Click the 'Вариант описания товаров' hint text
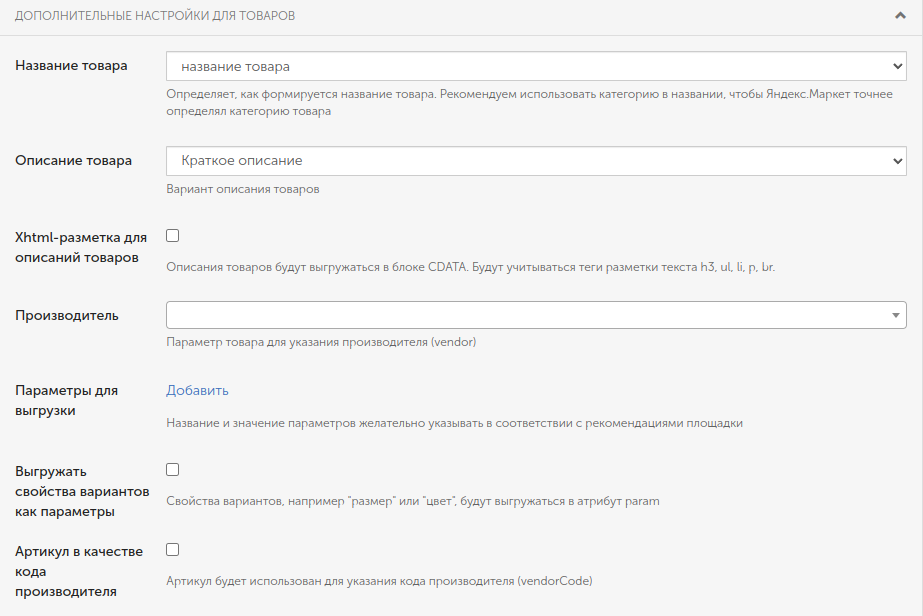This screenshot has width=923, height=616. tap(243, 189)
